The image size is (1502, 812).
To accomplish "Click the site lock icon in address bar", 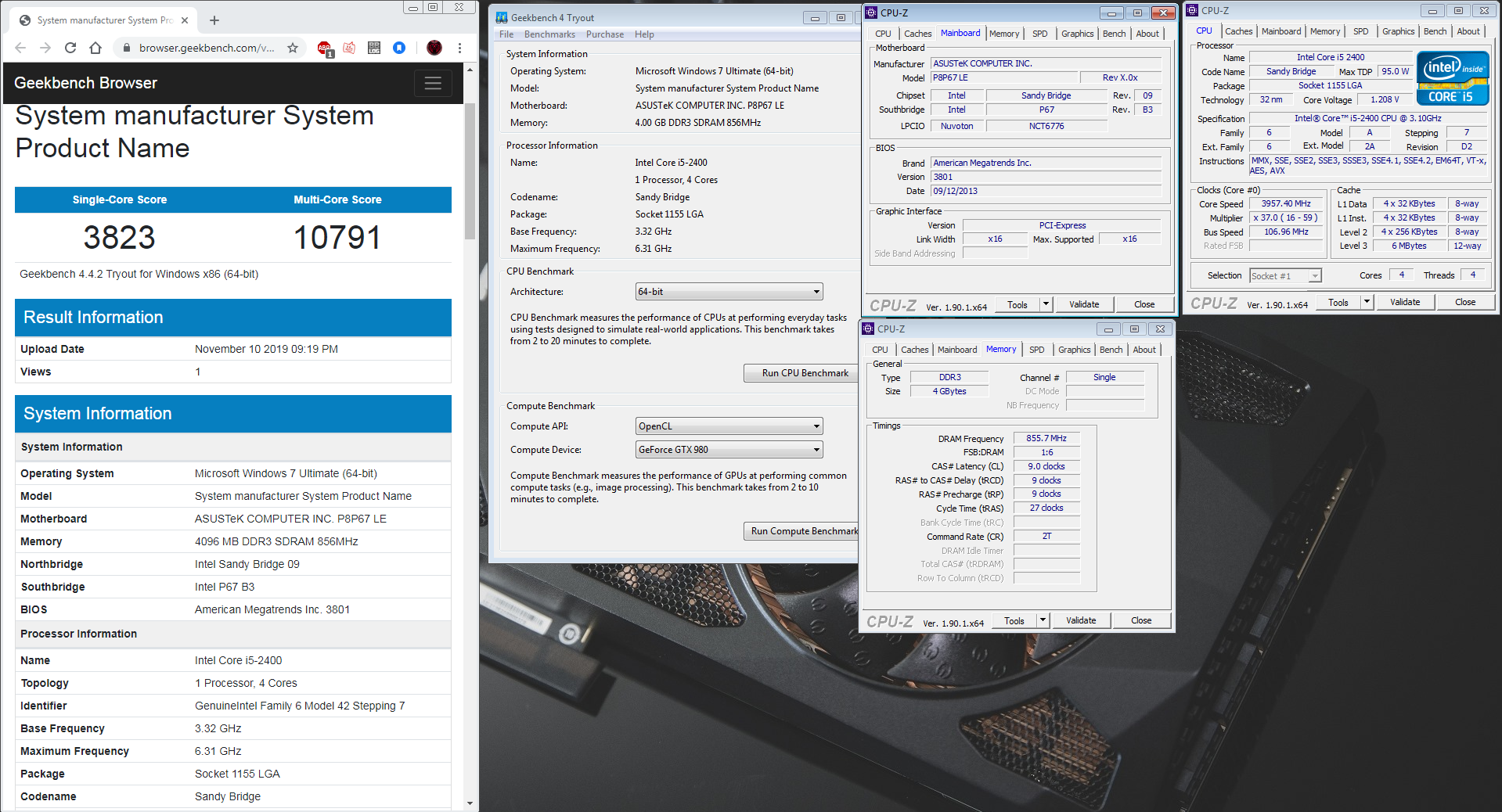I will (126, 48).
